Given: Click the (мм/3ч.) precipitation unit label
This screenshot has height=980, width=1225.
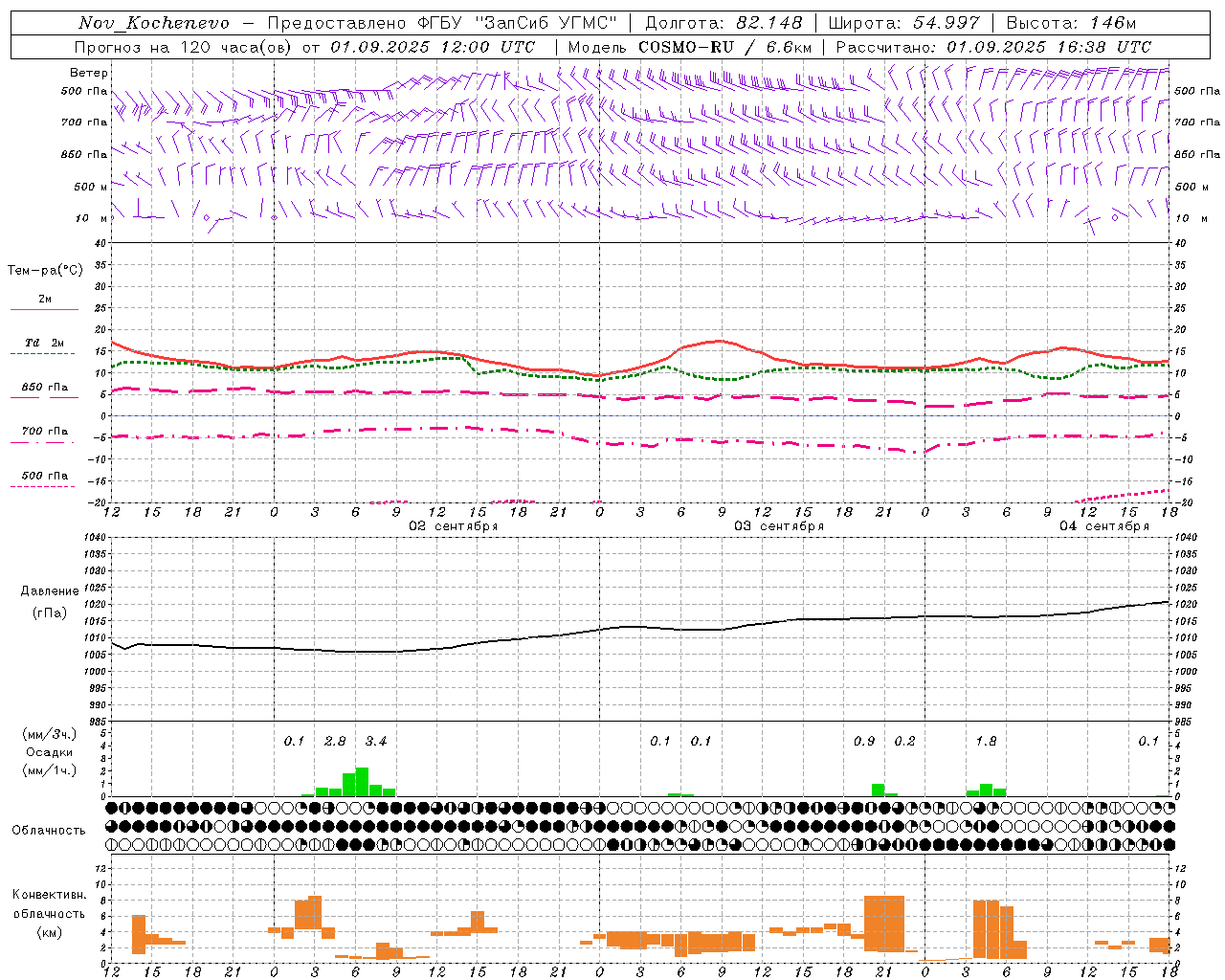Looking at the screenshot, I should pyautogui.click(x=49, y=734).
